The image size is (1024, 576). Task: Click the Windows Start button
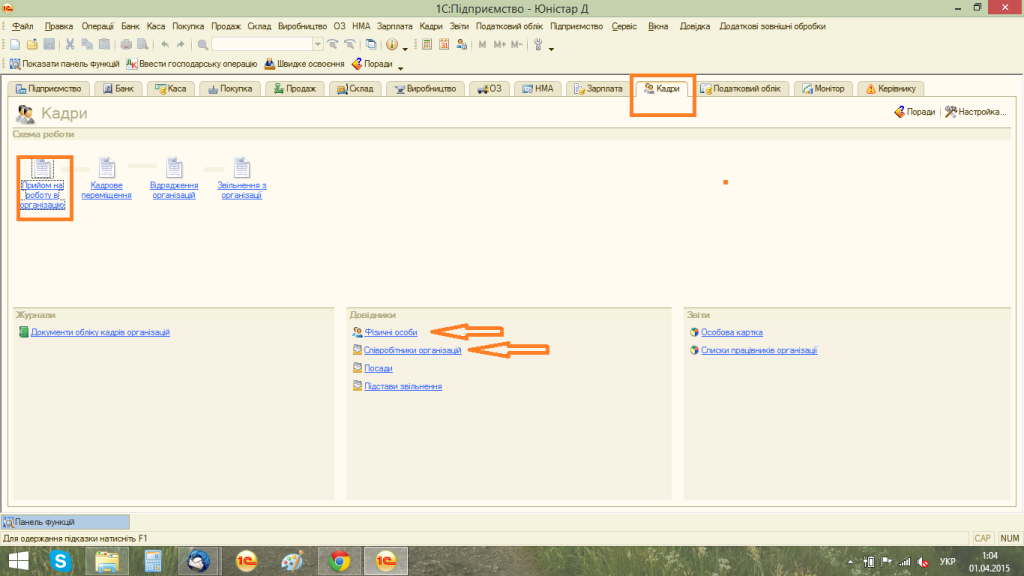pyautogui.click(x=18, y=561)
